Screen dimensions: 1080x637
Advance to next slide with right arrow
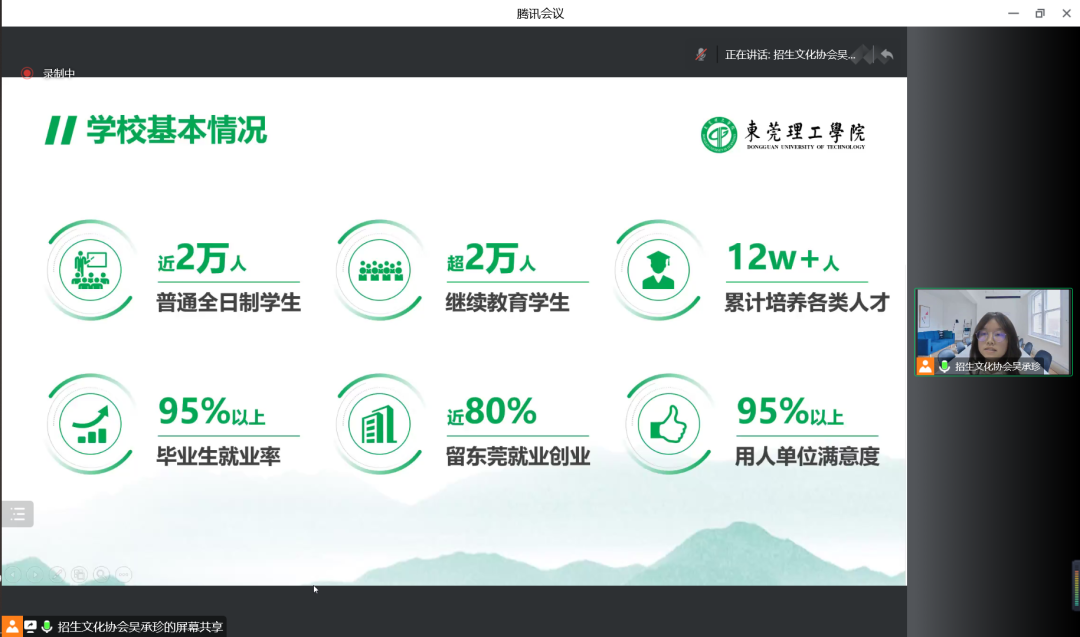point(35,574)
